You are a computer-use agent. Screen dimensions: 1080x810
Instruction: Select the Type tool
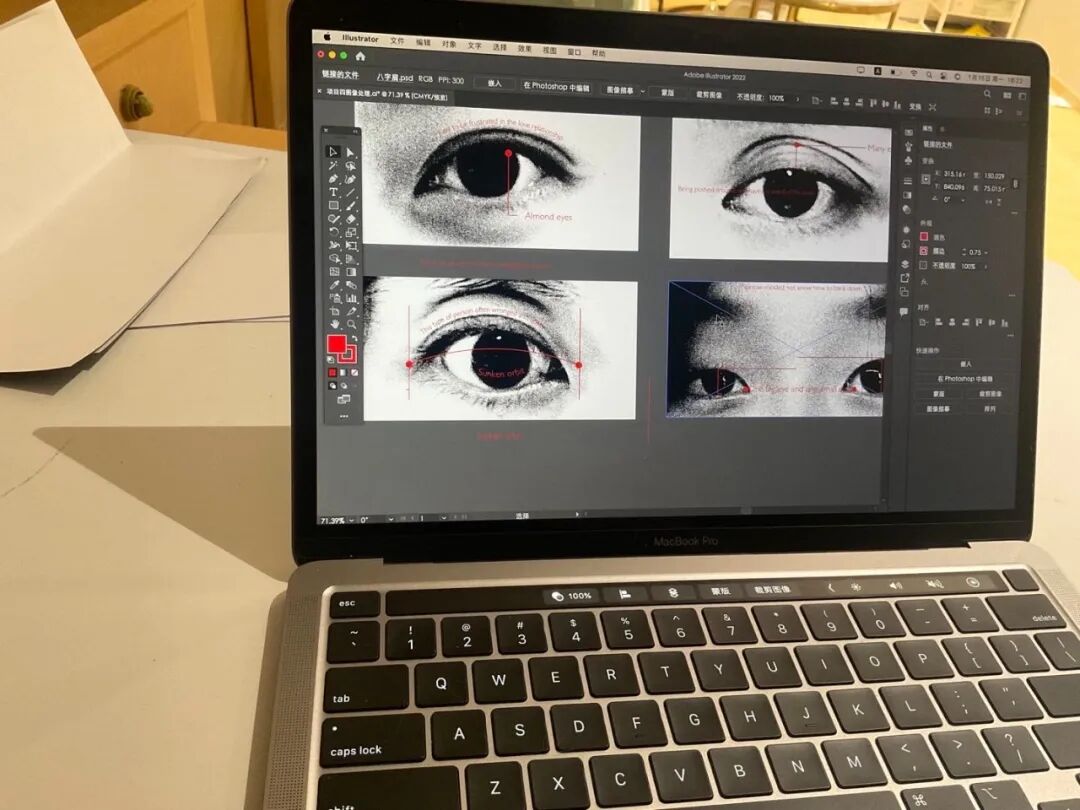point(333,192)
